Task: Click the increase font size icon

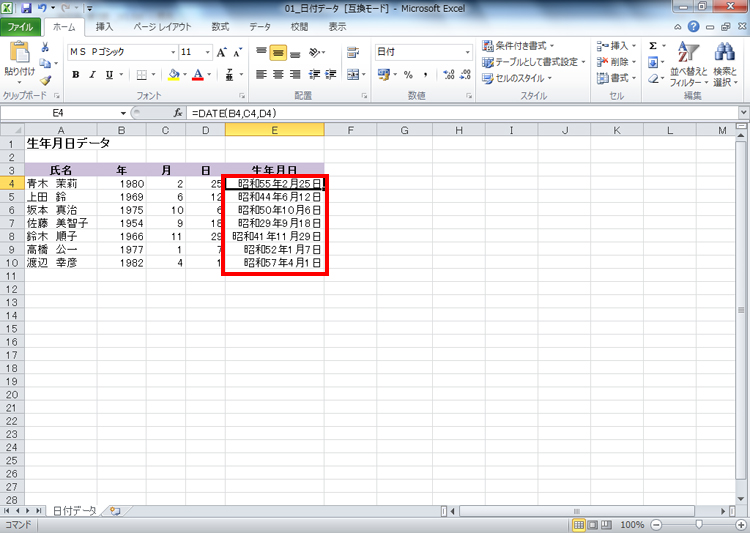Action: 221,52
